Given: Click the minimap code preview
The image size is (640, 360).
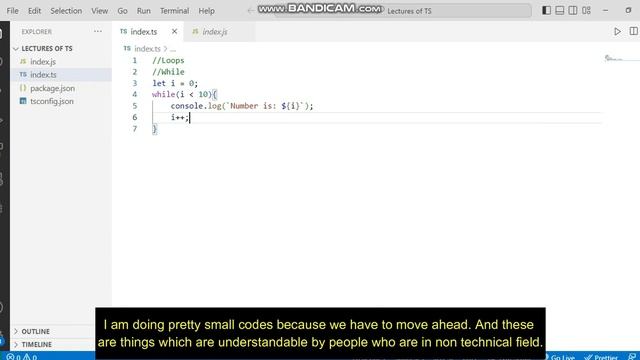Looking at the screenshot, I should click(x=613, y=59).
